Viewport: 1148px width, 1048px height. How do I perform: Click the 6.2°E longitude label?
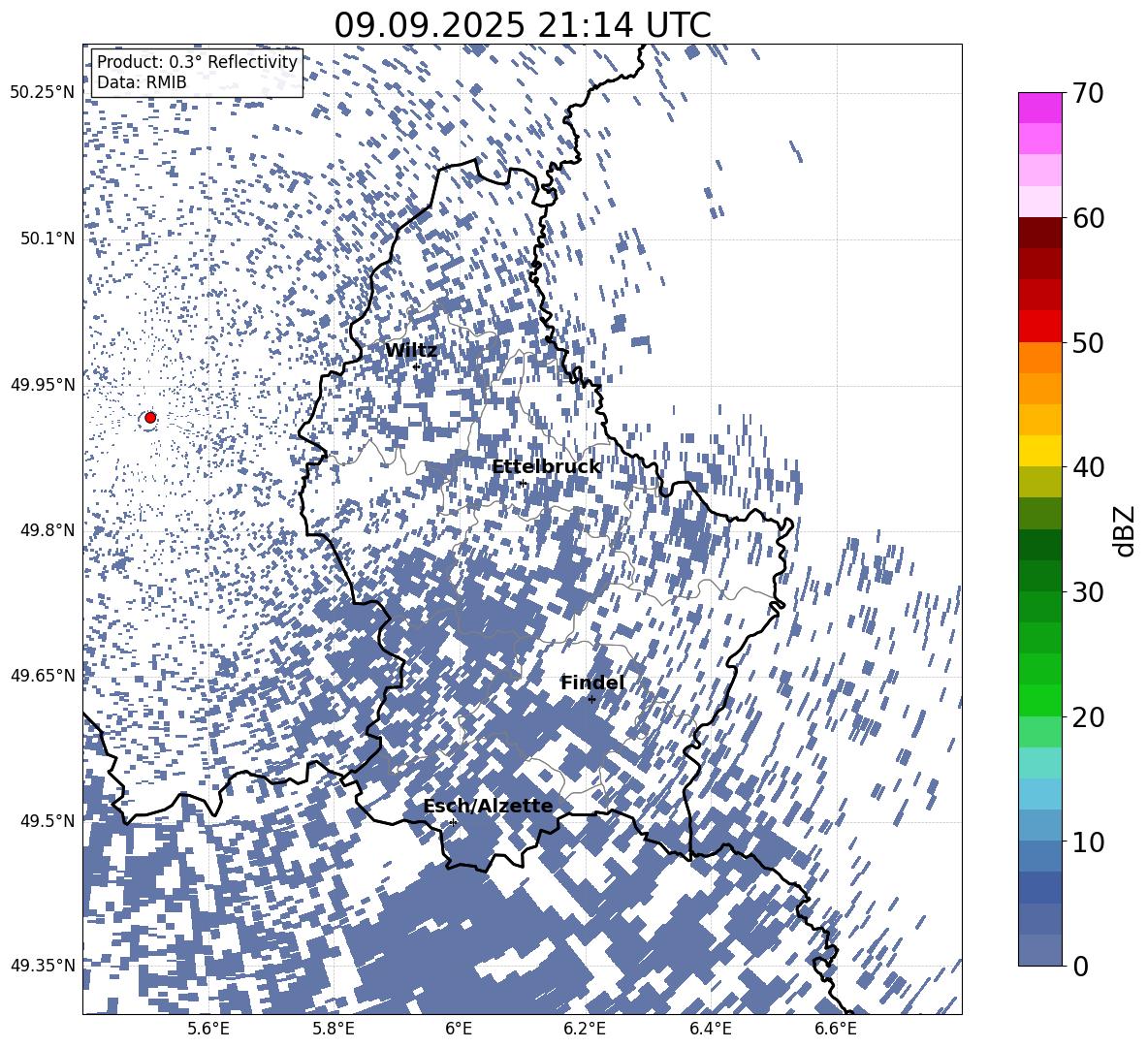585,1029
